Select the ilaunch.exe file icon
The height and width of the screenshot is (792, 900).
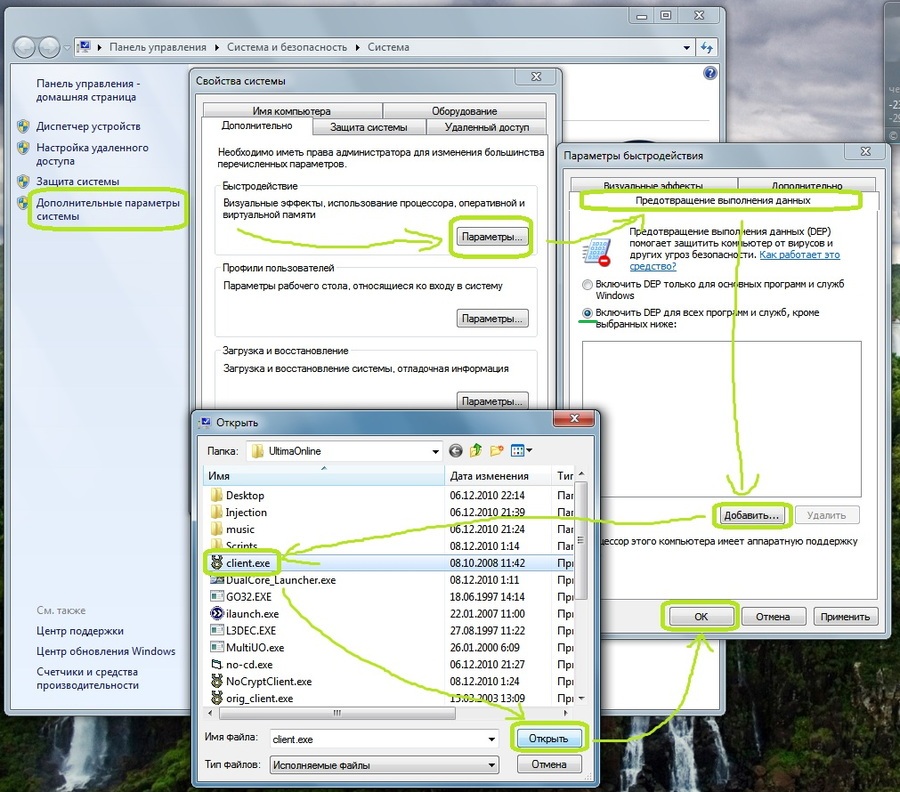pyautogui.click(x=216, y=613)
